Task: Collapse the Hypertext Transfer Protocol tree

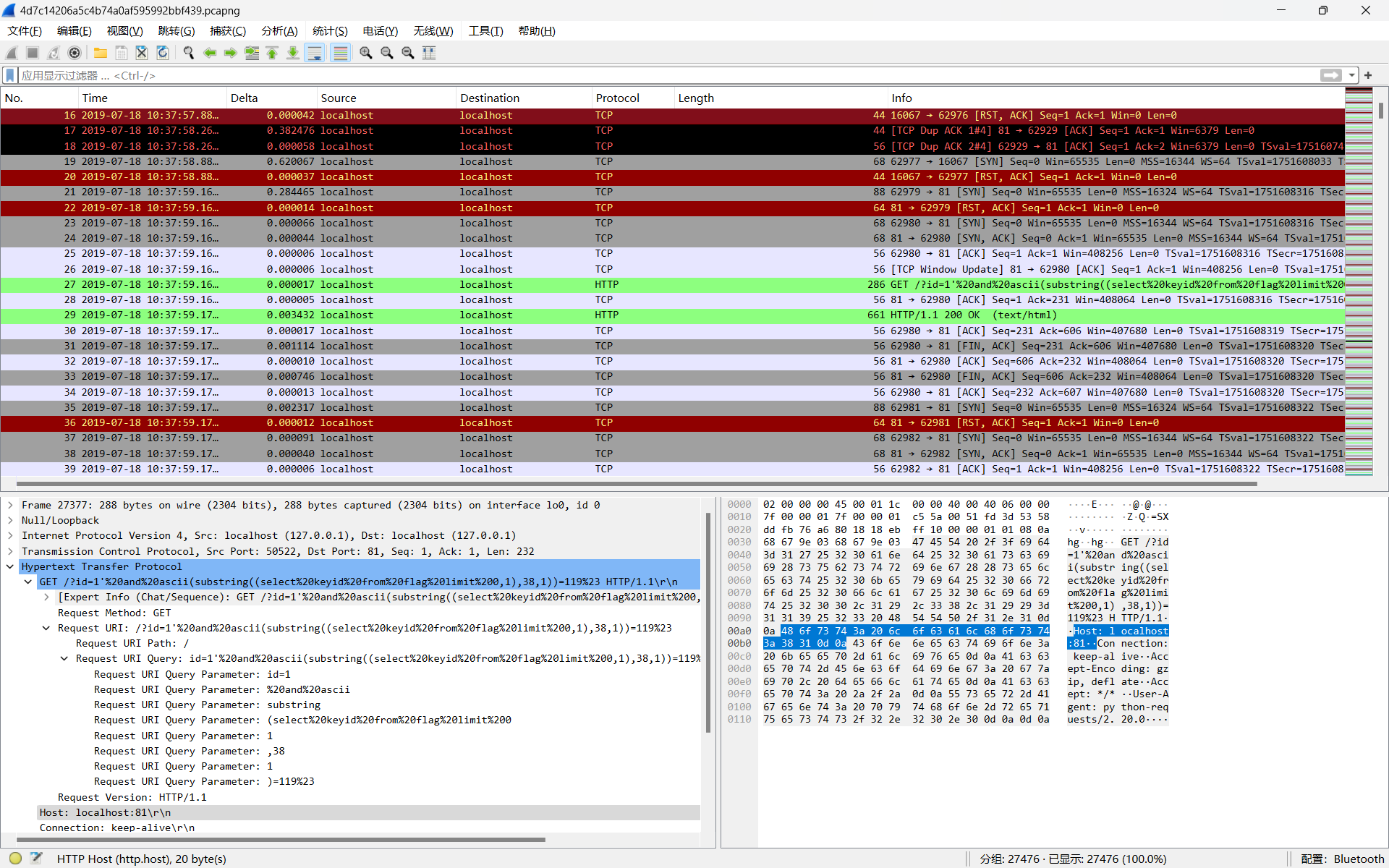Action: click(10, 566)
